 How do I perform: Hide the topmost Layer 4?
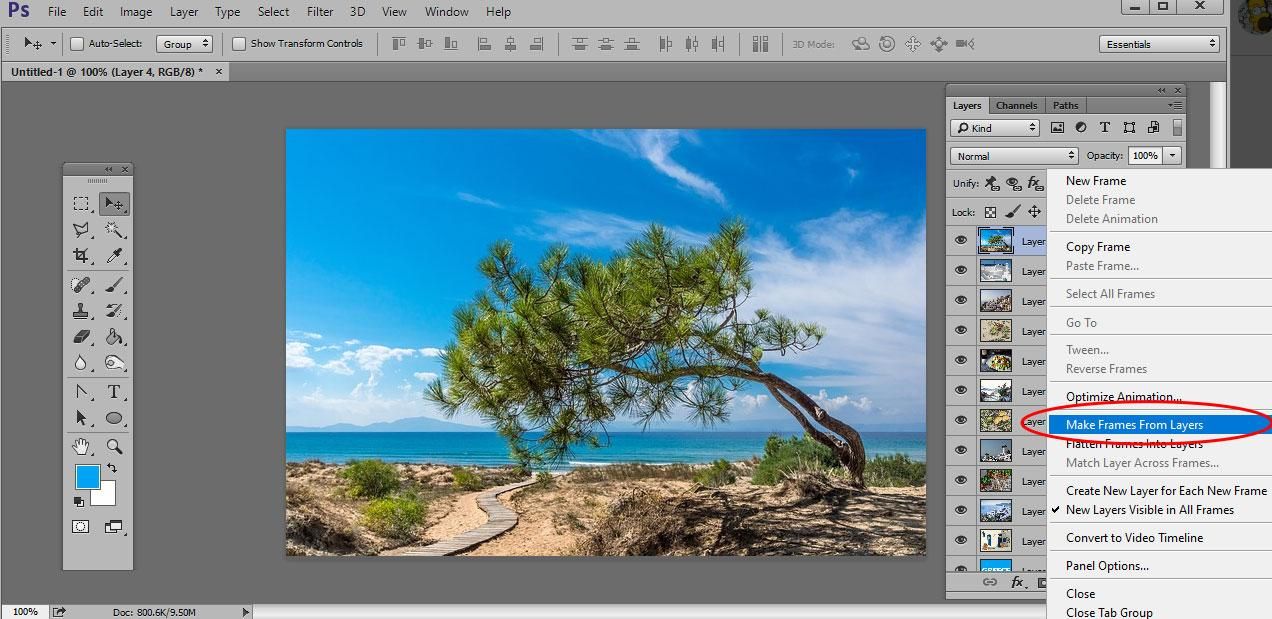(960, 240)
